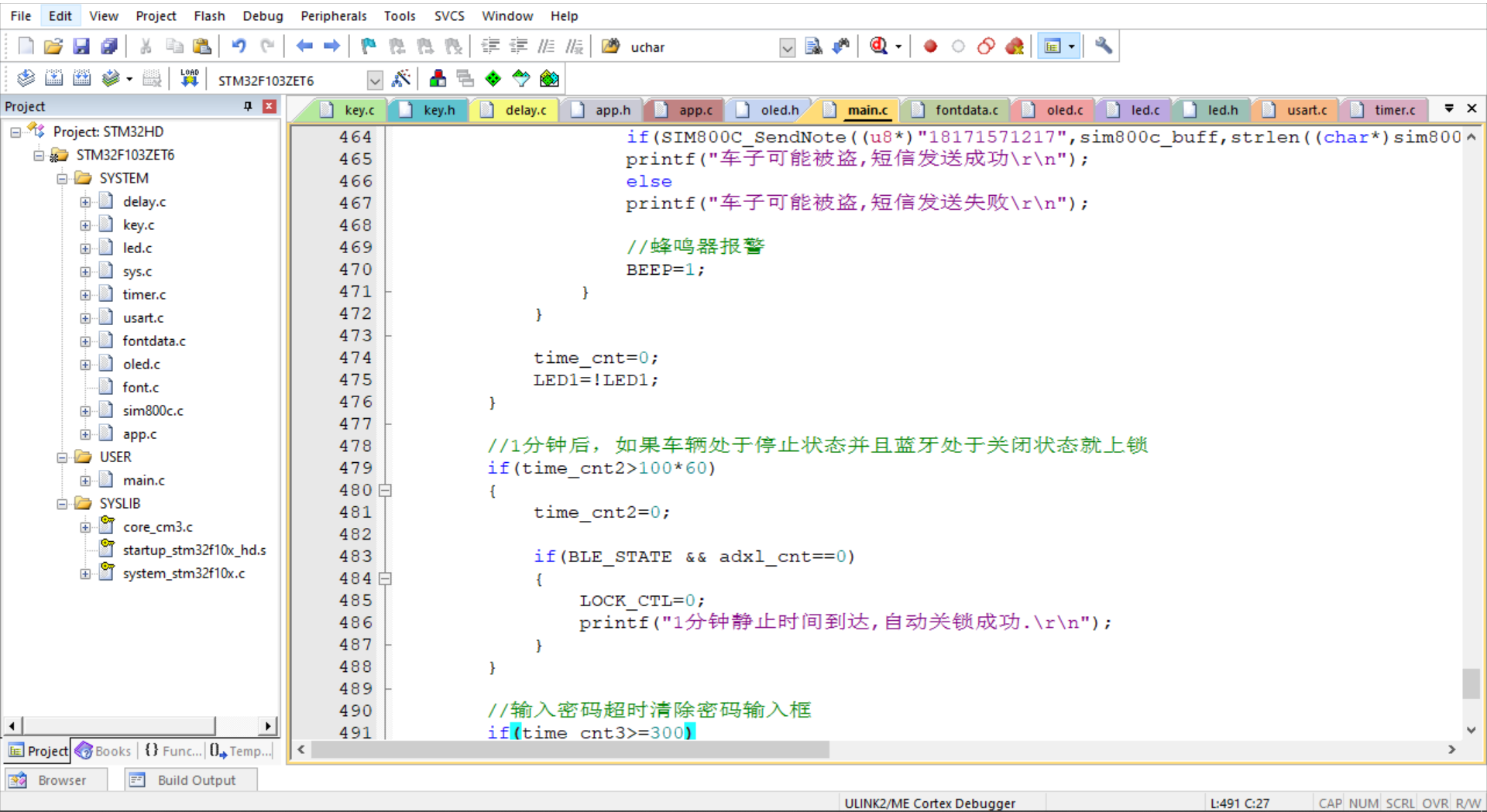
Task: Open the uchar find combo box dropdown
Action: [787, 48]
